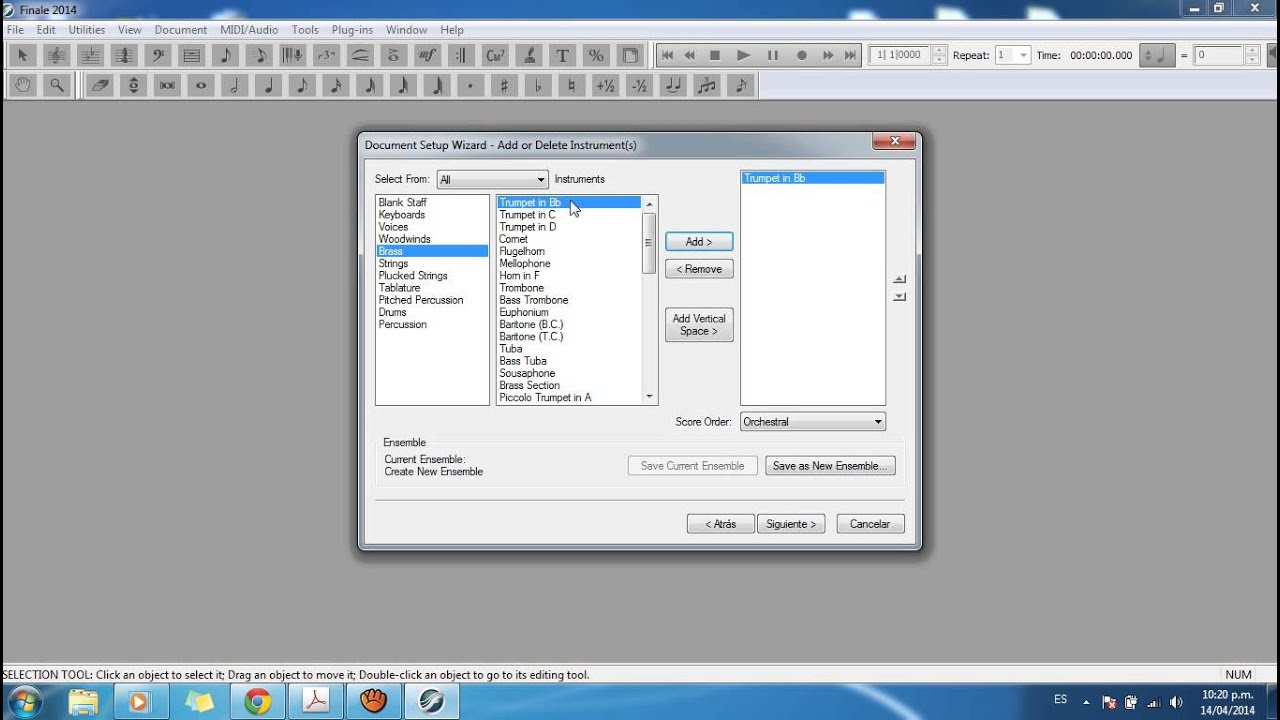Click Save as New Ensemble button
This screenshot has width=1280, height=720.
[830, 466]
